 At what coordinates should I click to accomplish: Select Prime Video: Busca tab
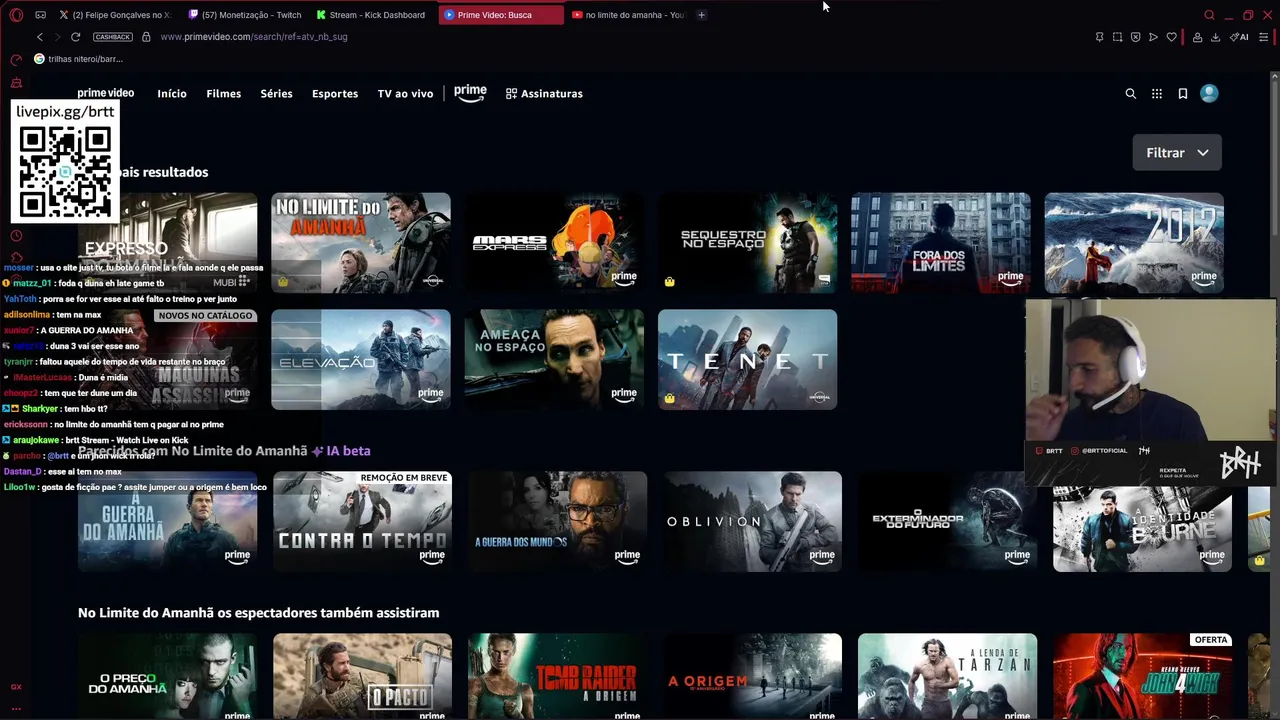click(500, 15)
